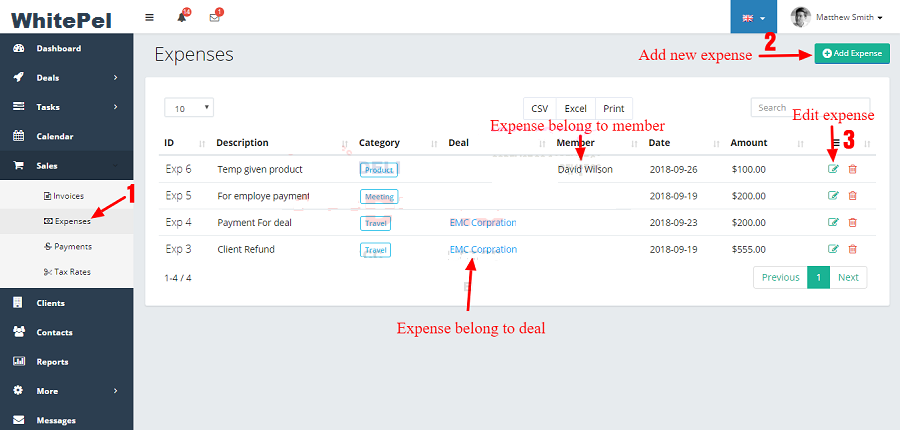The image size is (900, 430).
Task: Open rows-per-page dropdown showing 10
Action: (189, 108)
